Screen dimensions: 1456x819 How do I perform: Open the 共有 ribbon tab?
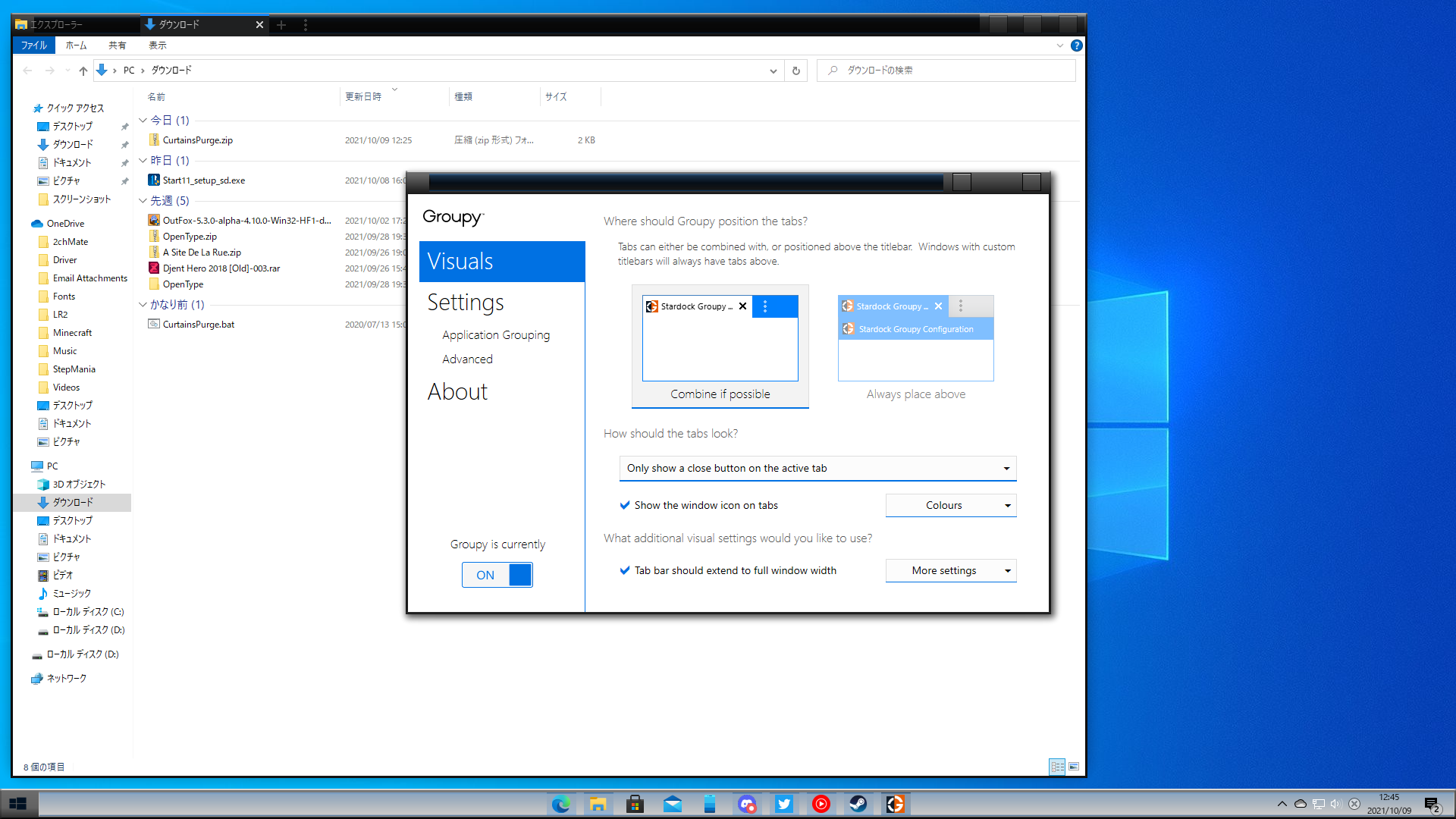click(117, 45)
